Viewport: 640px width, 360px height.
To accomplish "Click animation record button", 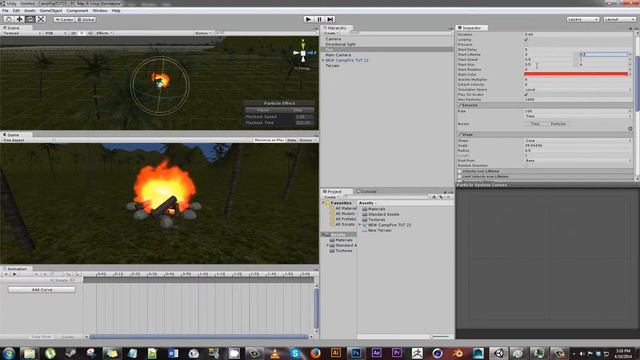I will [x=6, y=274].
